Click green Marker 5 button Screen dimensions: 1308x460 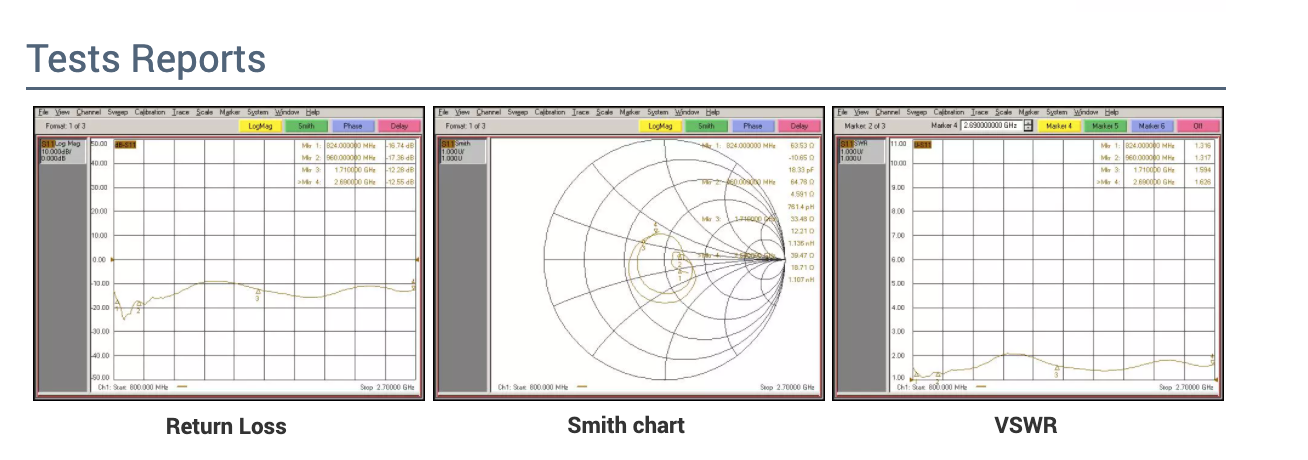pos(1105,126)
